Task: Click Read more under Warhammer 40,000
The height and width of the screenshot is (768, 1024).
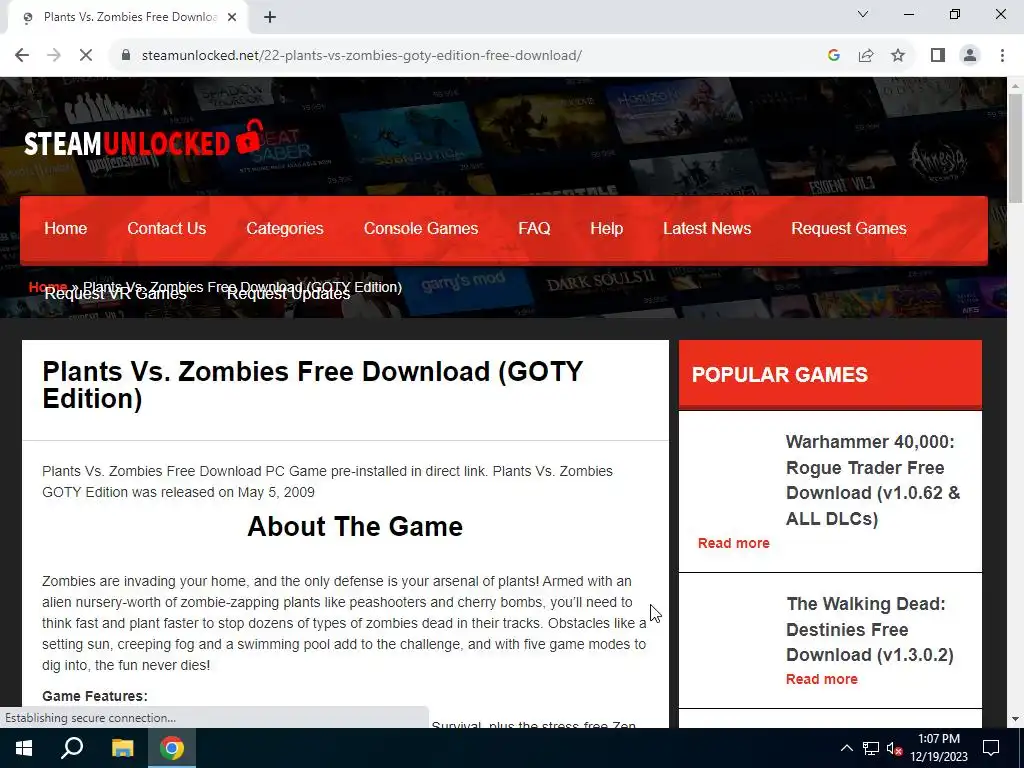Action: 733,543
